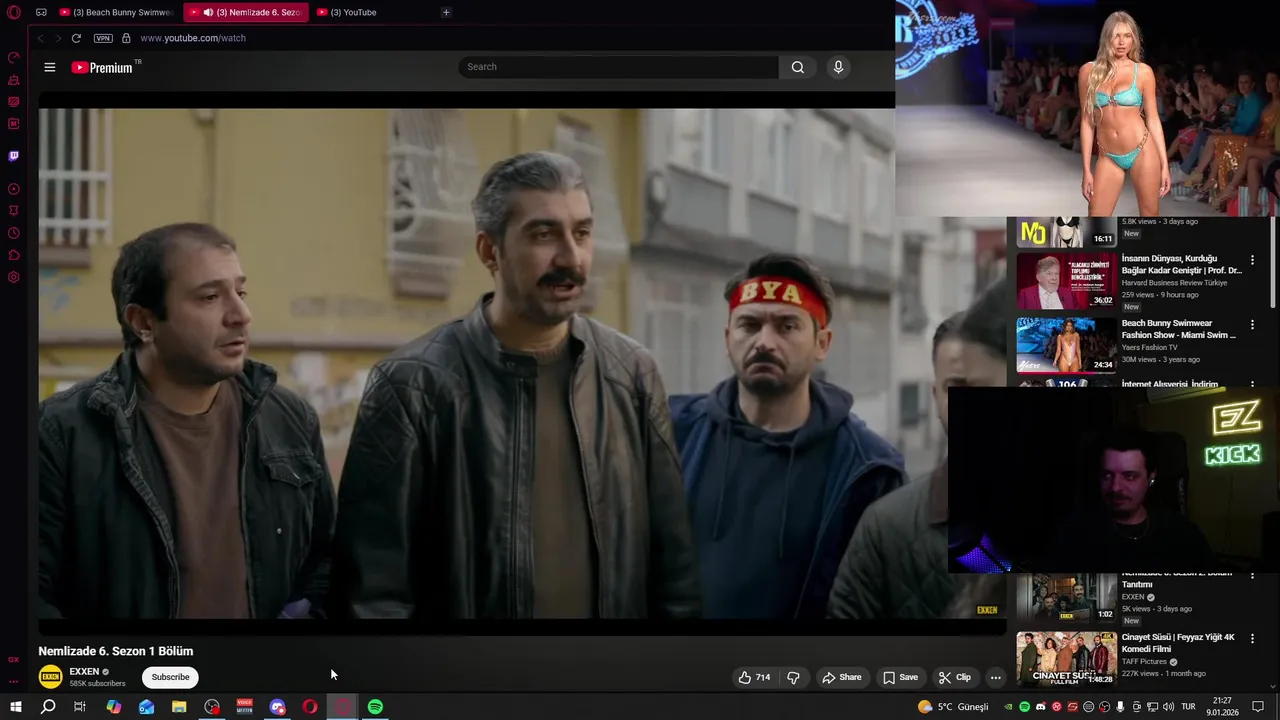
Task: Open a new browser tab
Action: (446, 12)
